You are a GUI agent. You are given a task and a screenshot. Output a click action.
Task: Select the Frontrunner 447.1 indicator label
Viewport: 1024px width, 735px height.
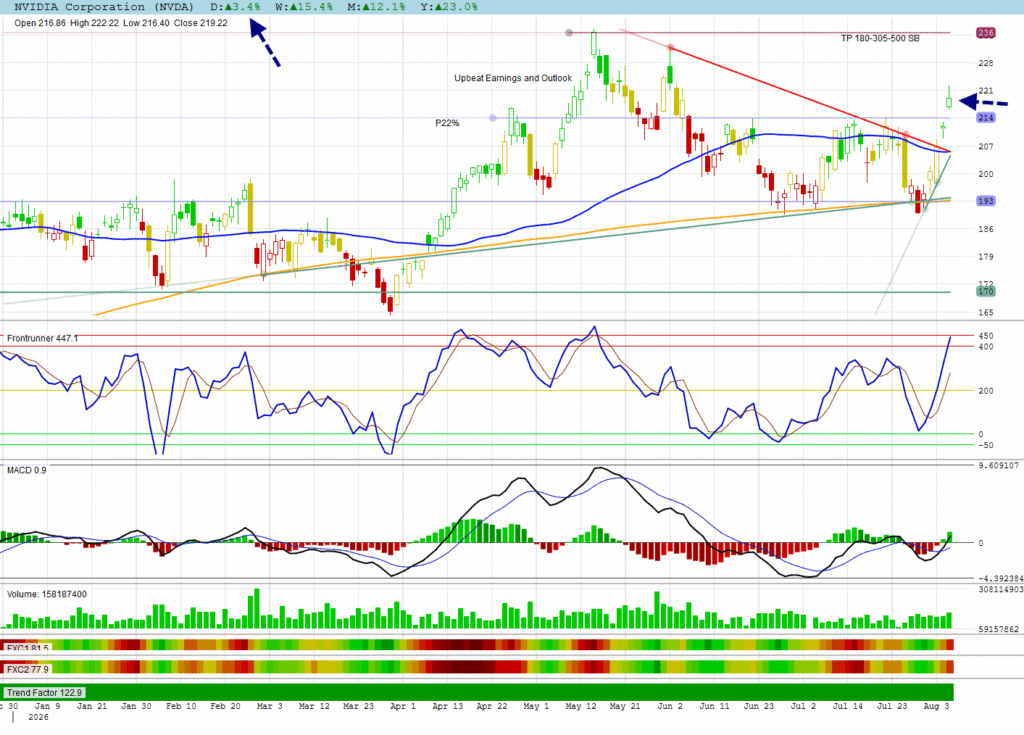pyautogui.click(x=42, y=338)
